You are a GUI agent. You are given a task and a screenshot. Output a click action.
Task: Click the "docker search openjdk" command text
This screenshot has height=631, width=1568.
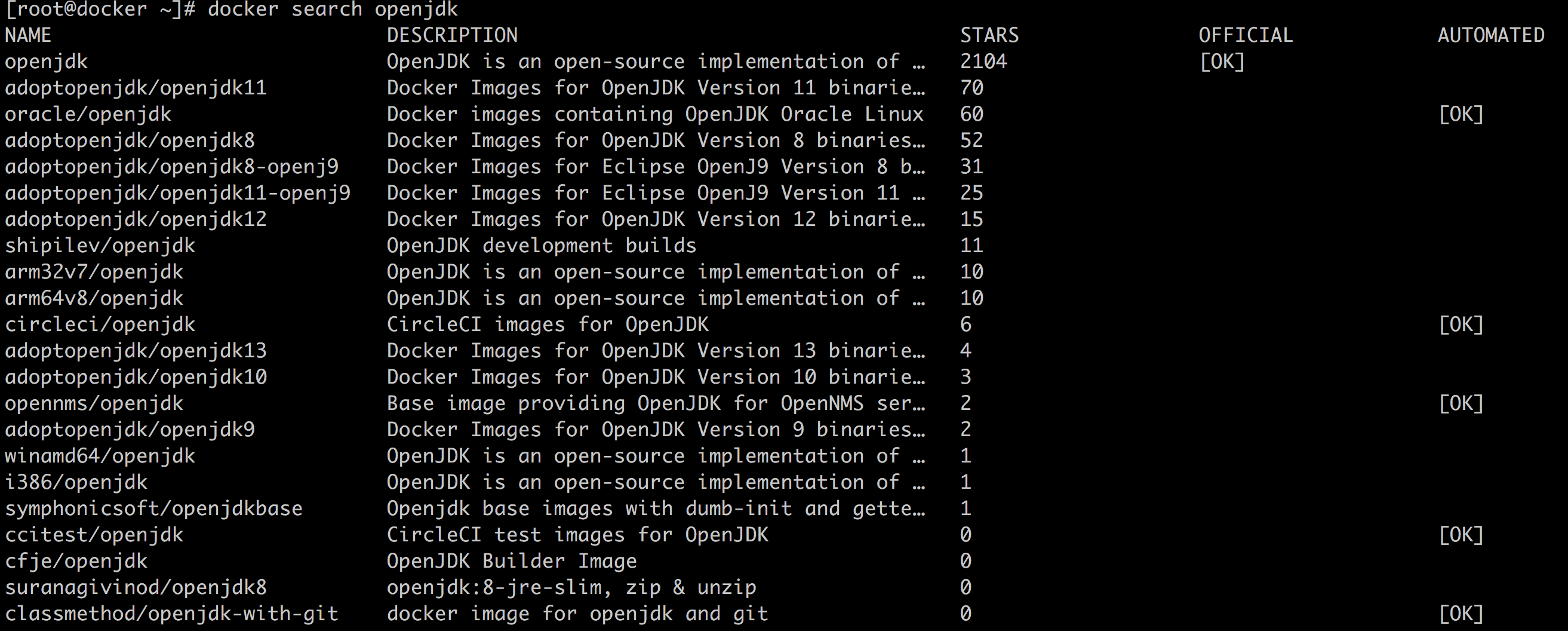coord(333,9)
